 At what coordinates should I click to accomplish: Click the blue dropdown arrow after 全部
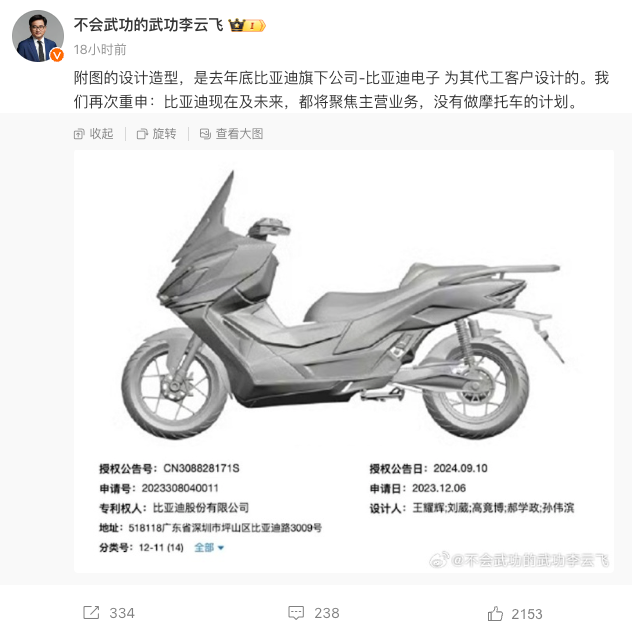point(221,548)
